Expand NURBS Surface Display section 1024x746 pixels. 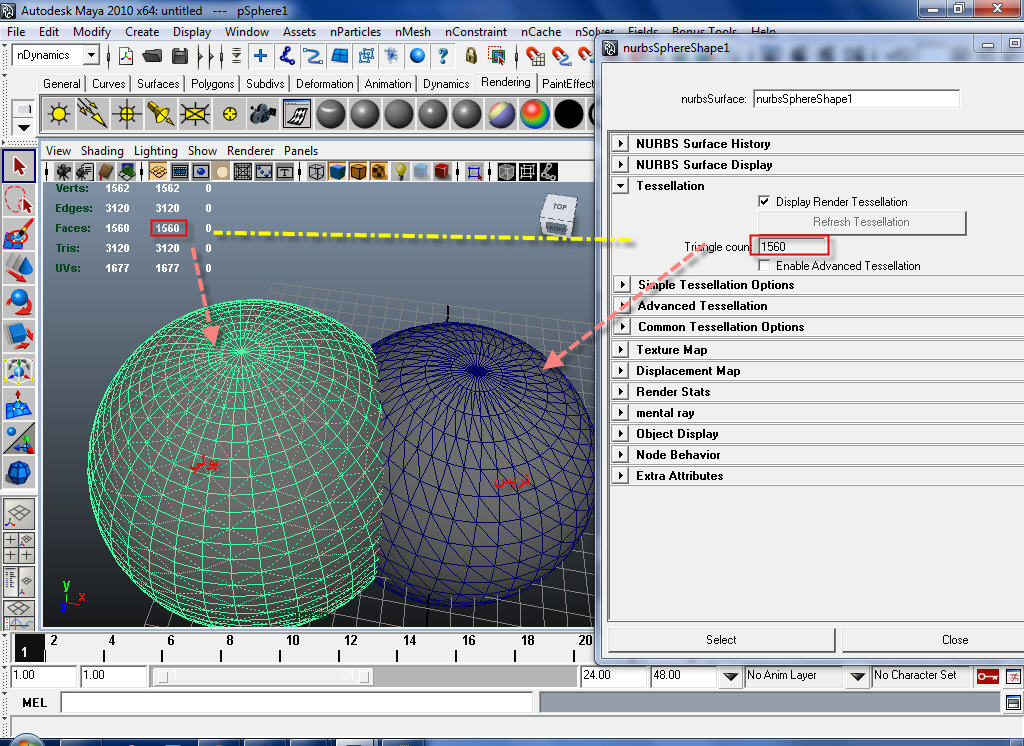[x=621, y=165]
